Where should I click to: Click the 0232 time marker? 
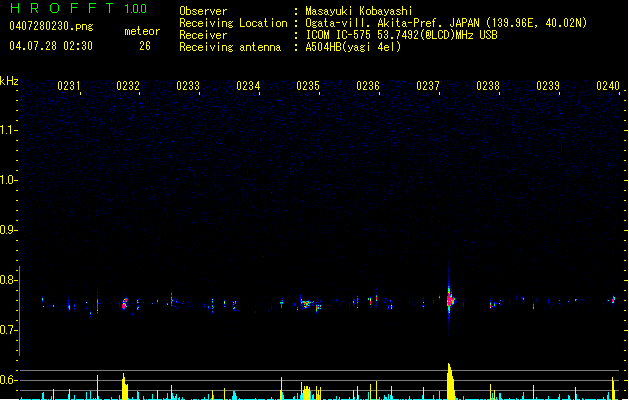pyautogui.click(x=128, y=86)
